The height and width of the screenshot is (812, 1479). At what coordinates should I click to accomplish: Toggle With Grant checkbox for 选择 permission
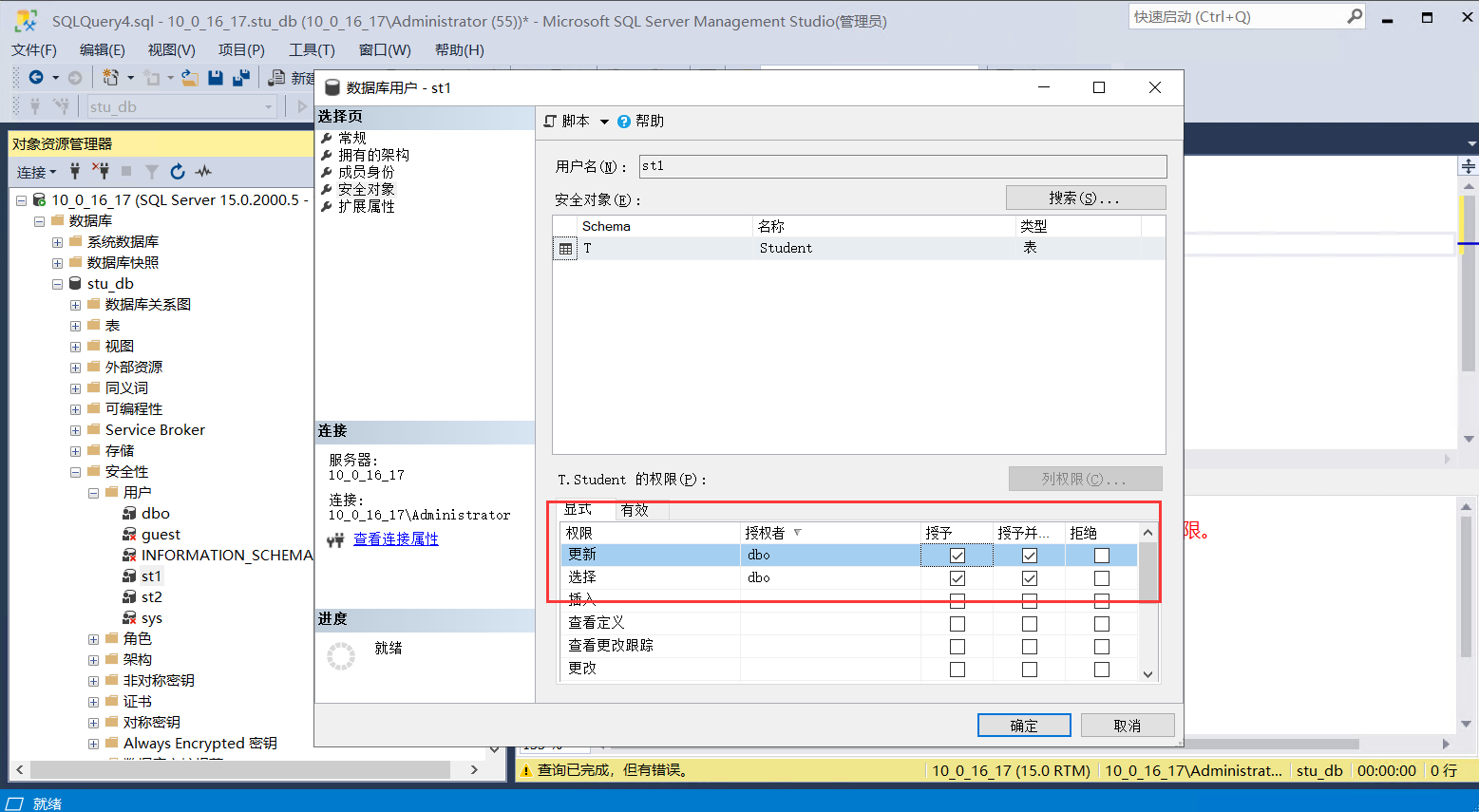[1030, 578]
